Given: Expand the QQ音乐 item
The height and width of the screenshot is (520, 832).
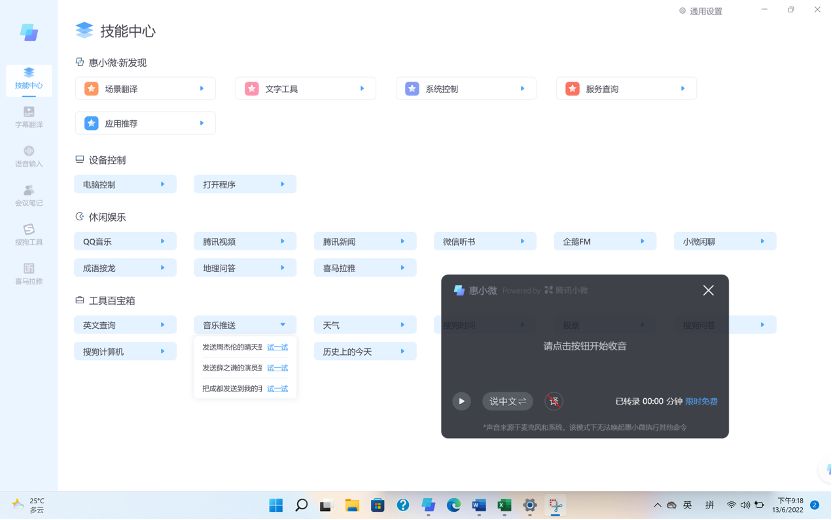Looking at the screenshot, I should tap(125, 241).
